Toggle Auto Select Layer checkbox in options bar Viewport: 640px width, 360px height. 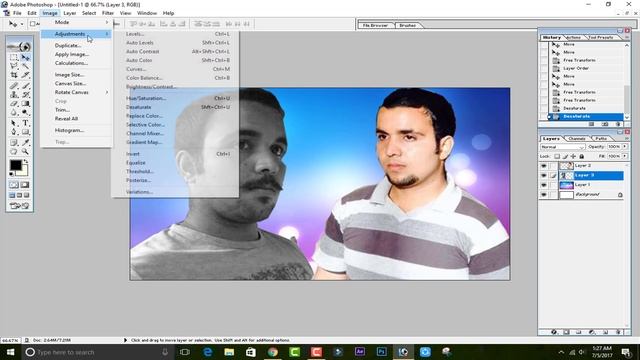[x=33, y=24]
